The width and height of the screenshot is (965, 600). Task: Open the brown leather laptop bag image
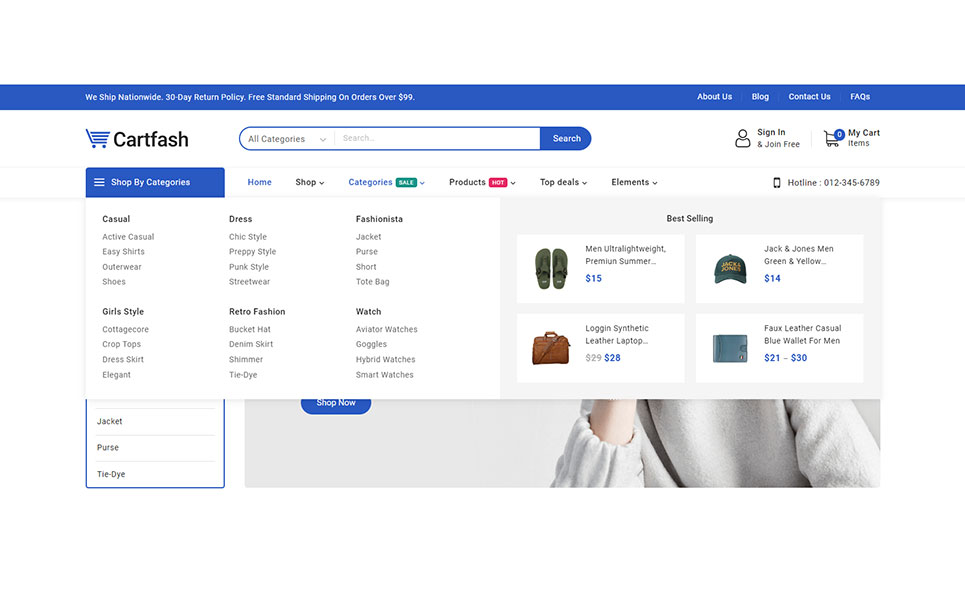coord(551,348)
